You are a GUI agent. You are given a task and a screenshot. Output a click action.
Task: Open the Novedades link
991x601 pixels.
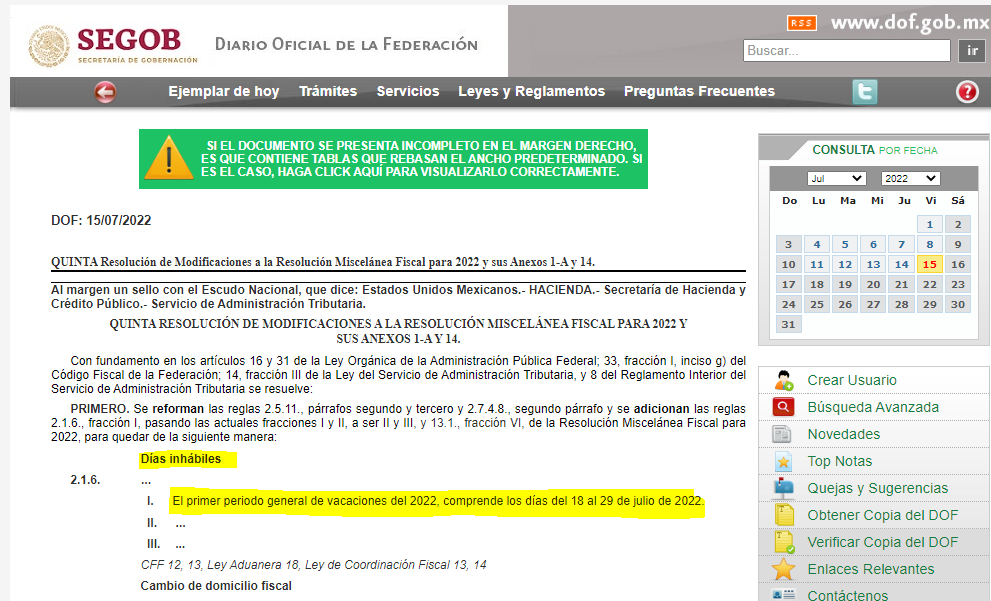(844, 435)
